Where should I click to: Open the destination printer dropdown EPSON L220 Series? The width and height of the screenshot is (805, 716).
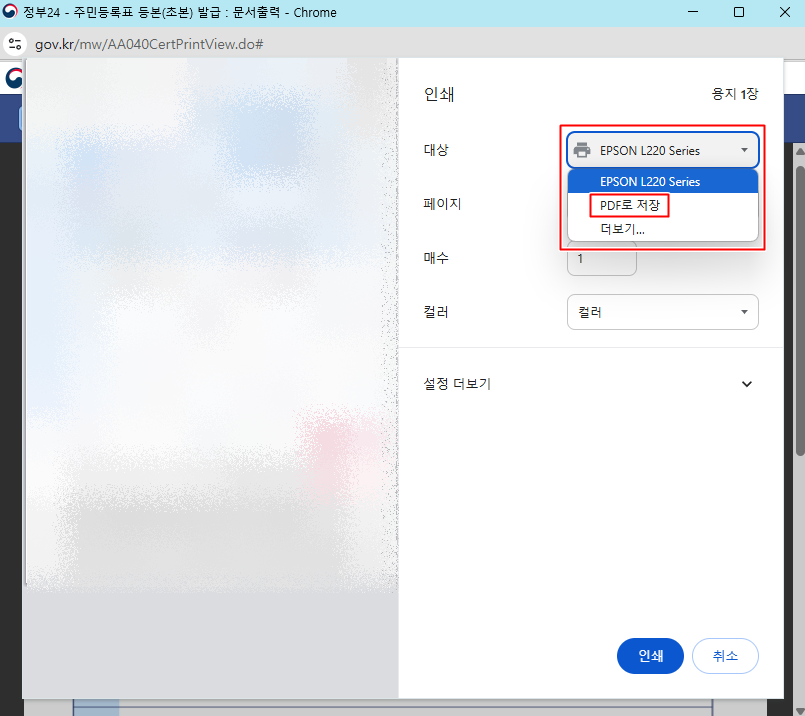coord(662,150)
